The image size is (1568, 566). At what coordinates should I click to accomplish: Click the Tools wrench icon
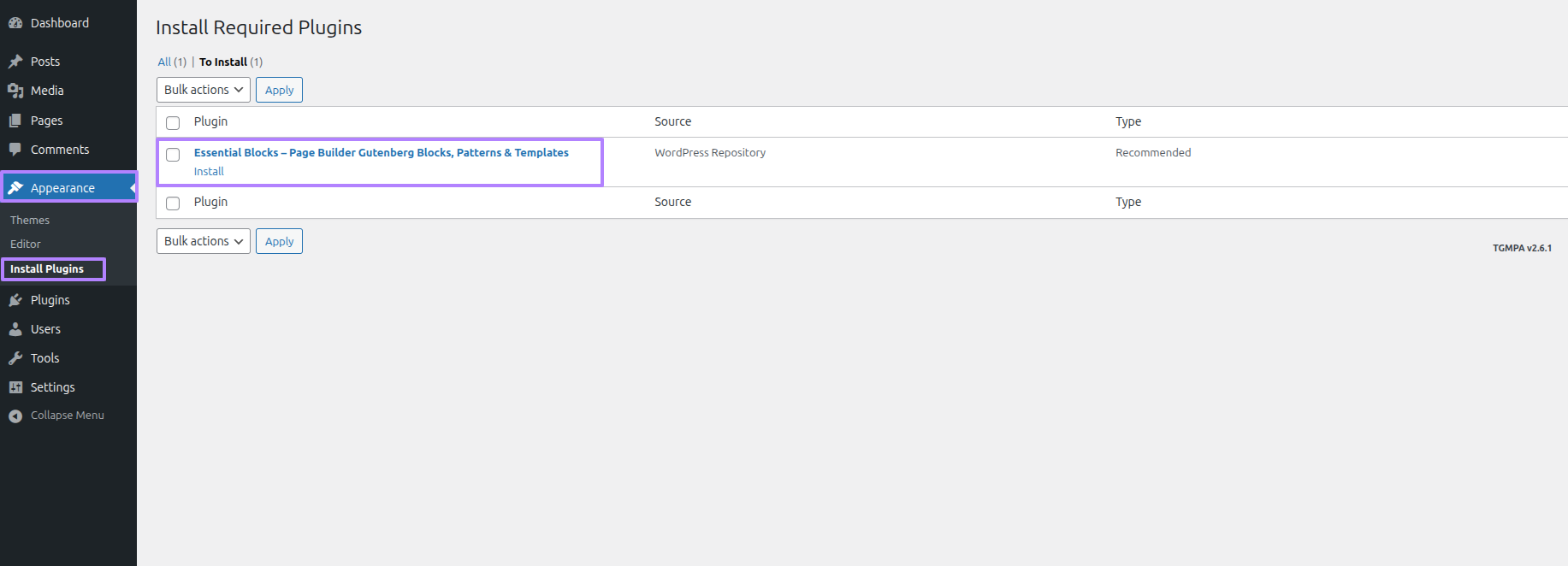pos(15,358)
